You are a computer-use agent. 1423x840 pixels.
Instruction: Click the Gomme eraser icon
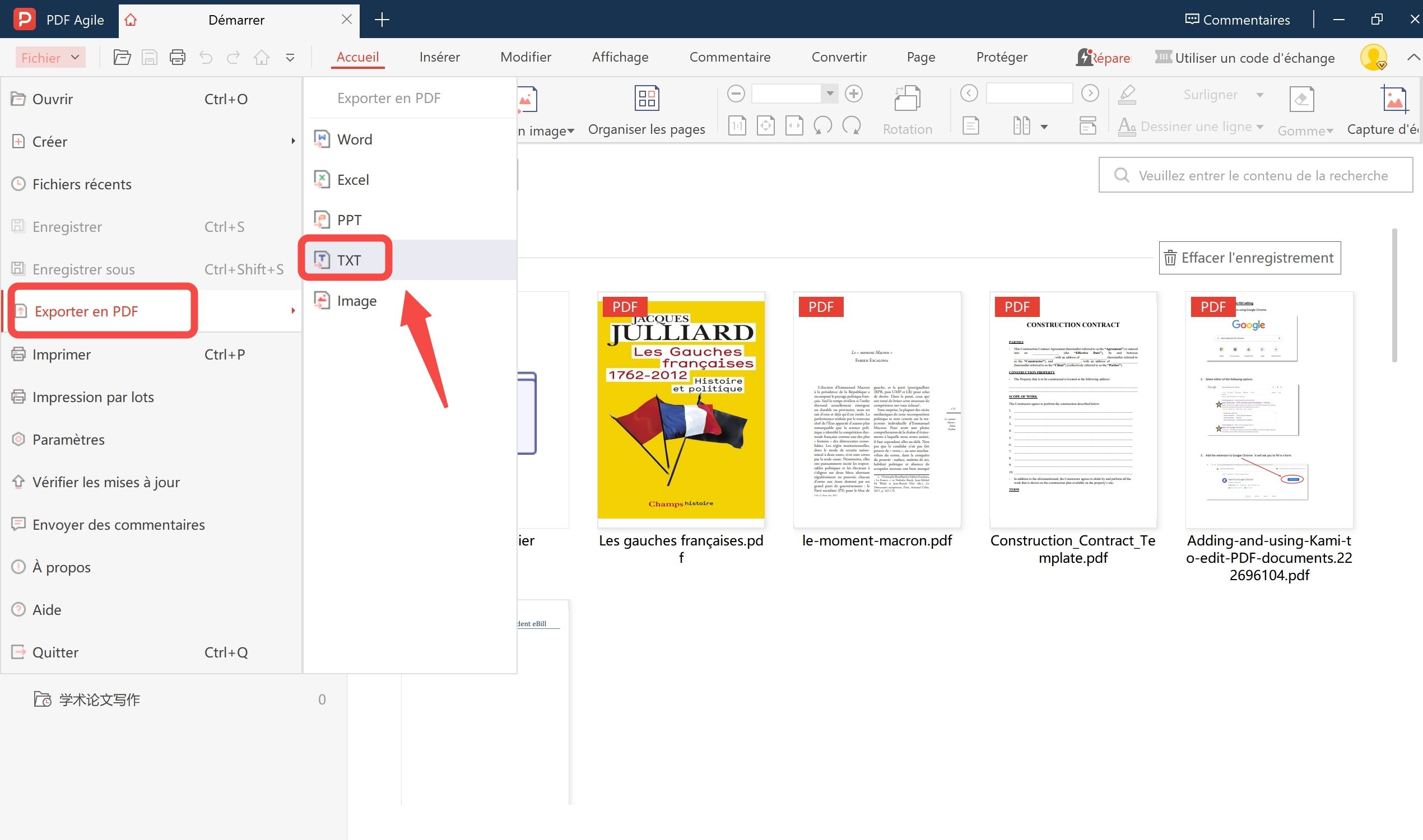tap(1301, 100)
